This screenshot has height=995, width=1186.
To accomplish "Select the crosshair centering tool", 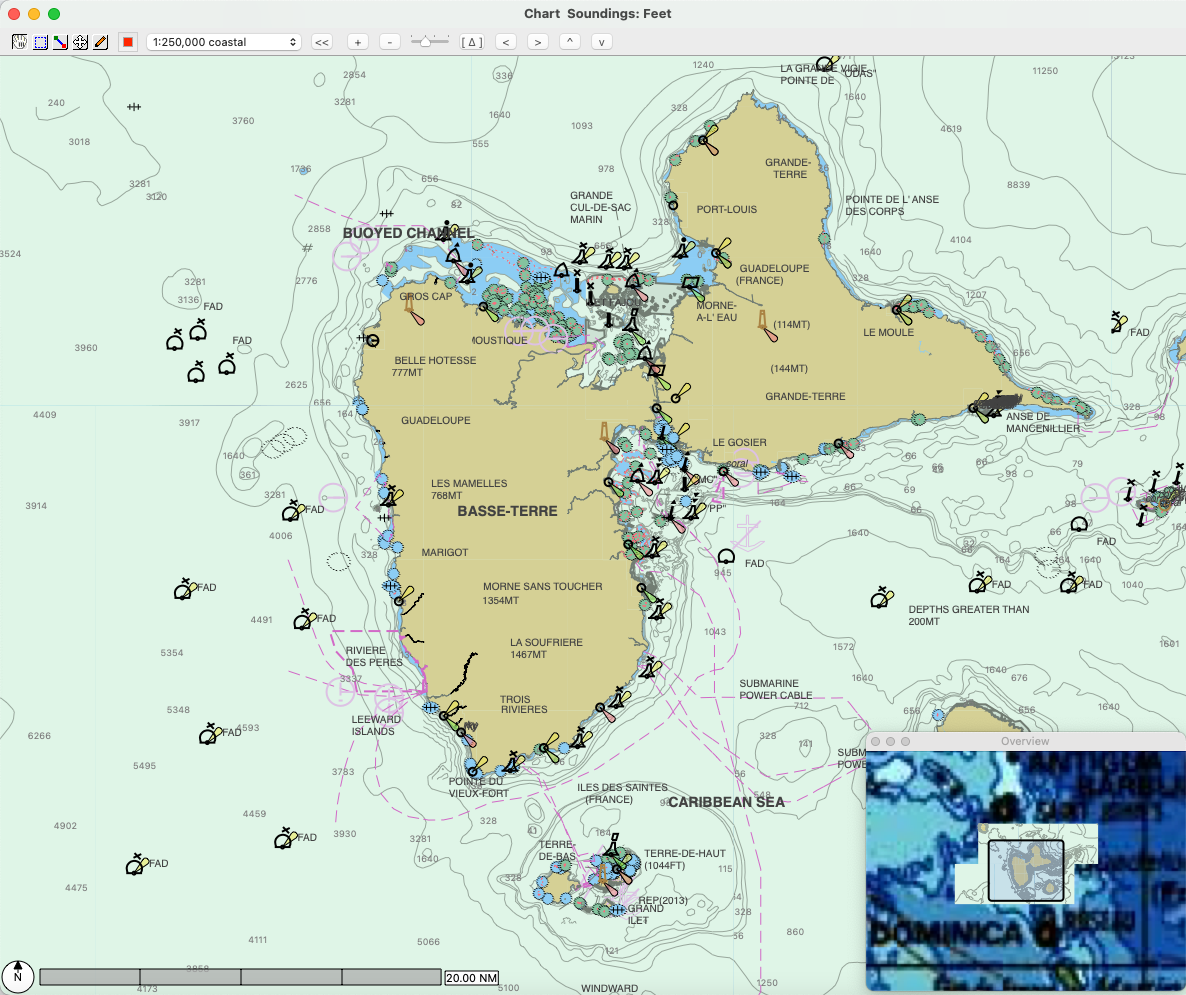I will click(81, 41).
